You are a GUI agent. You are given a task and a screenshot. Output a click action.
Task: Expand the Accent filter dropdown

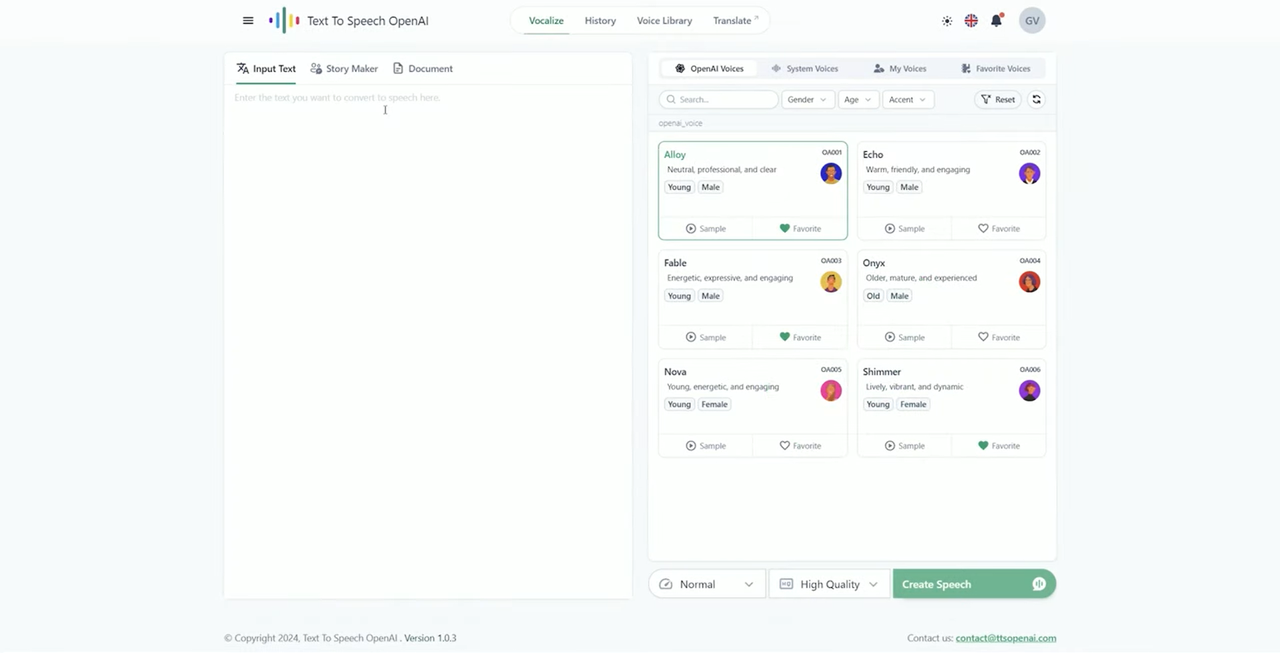click(907, 99)
